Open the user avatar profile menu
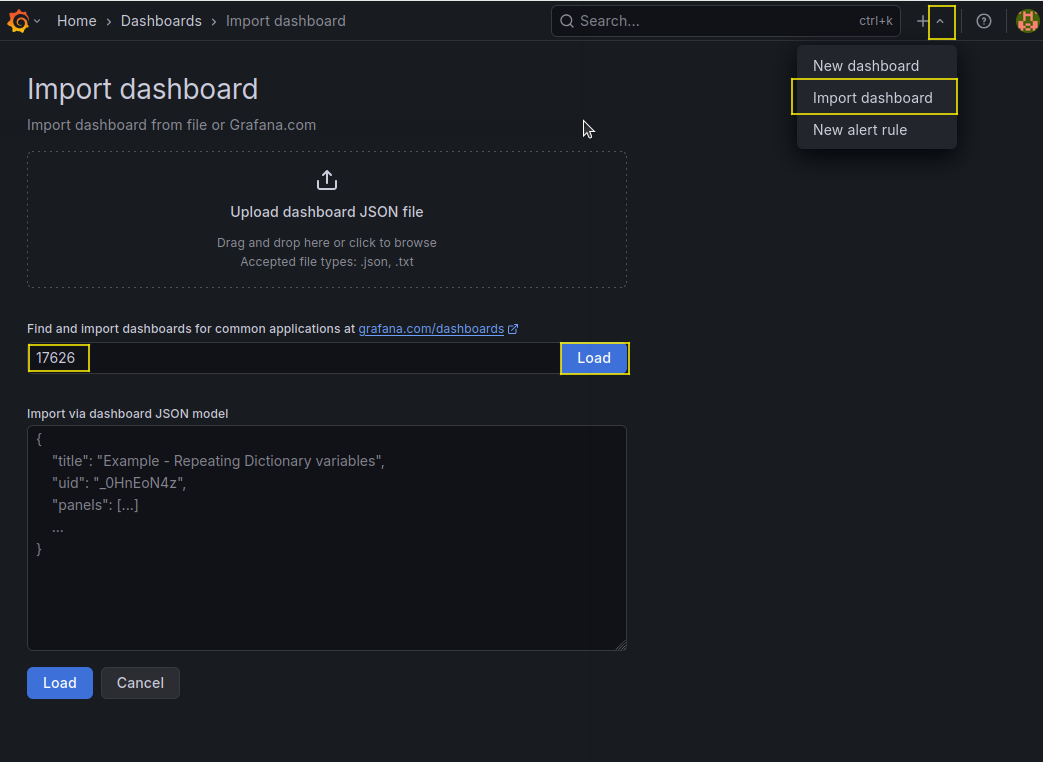 pyautogui.click(x=1027, y=21)
